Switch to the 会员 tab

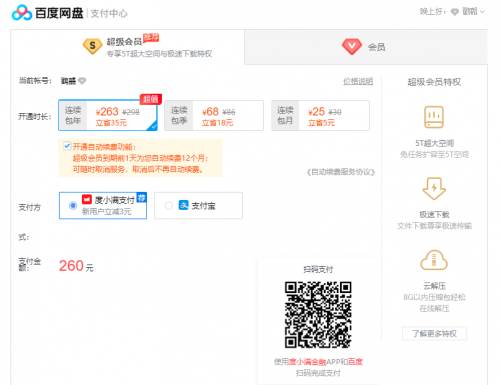click(366, 47)
